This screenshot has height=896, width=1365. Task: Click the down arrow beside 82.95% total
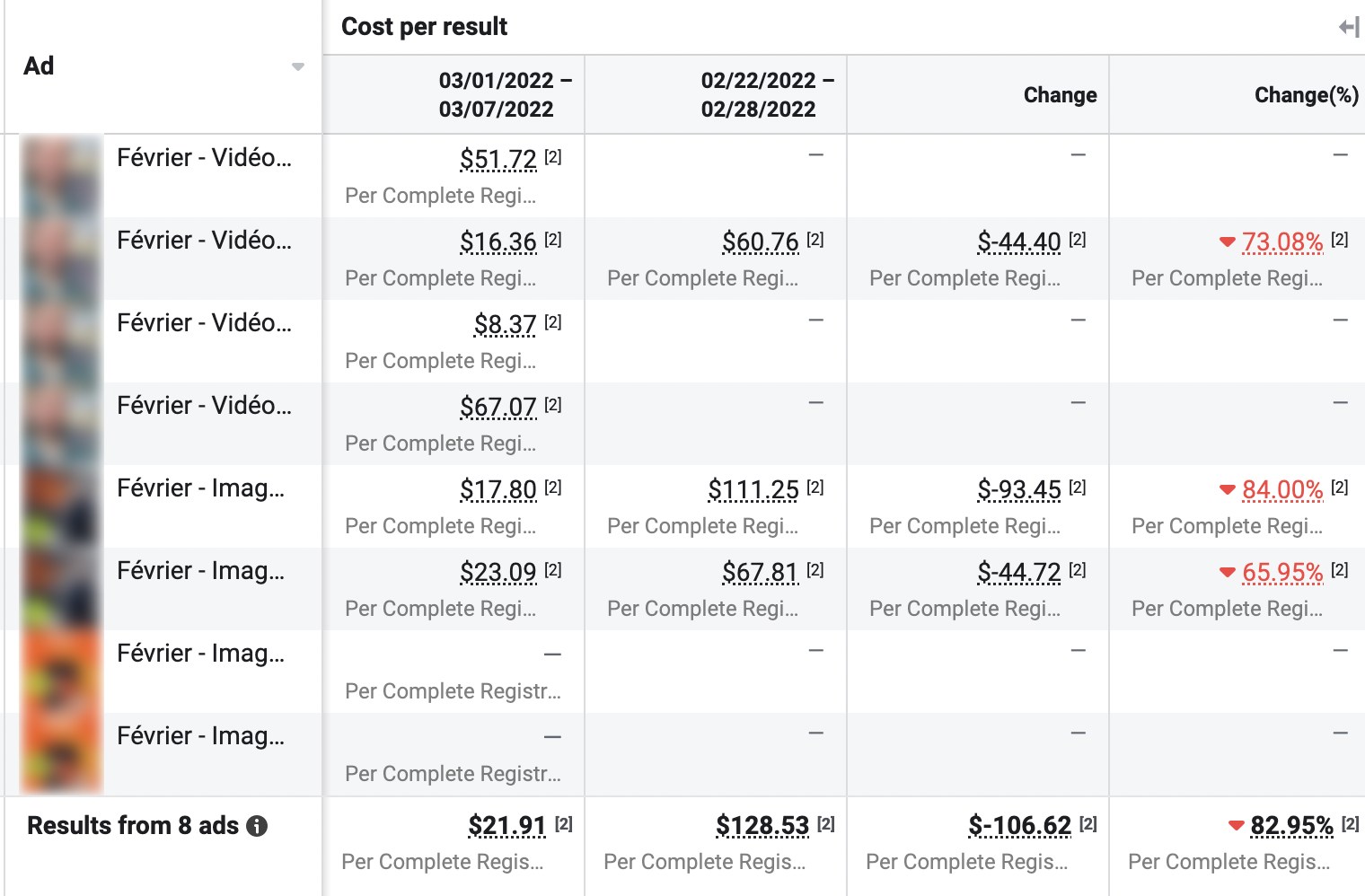[x=1236, y=825]
